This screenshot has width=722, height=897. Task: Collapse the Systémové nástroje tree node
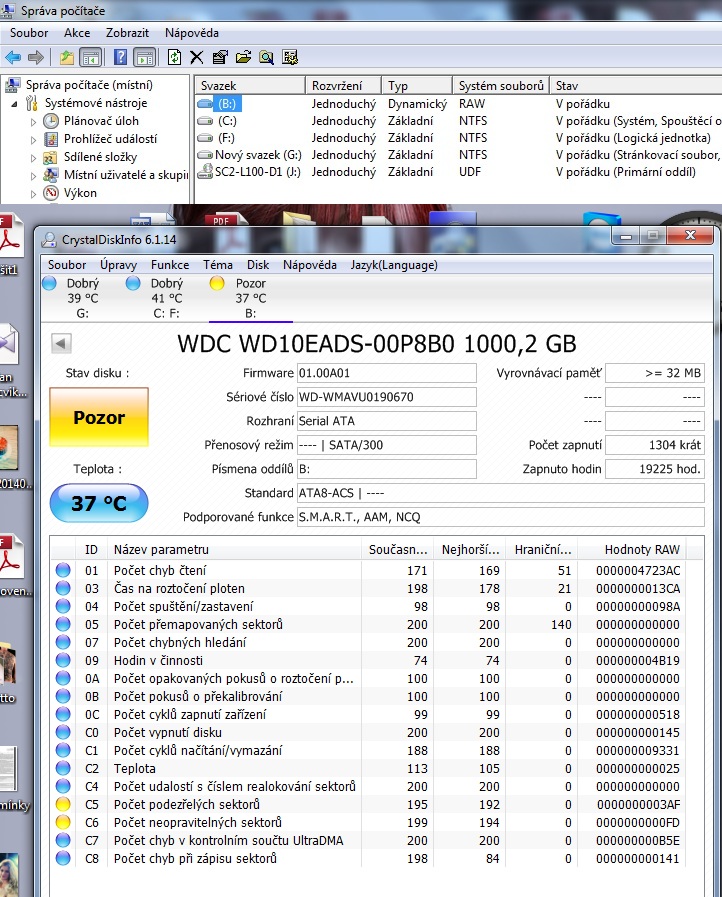click(15, 104)
